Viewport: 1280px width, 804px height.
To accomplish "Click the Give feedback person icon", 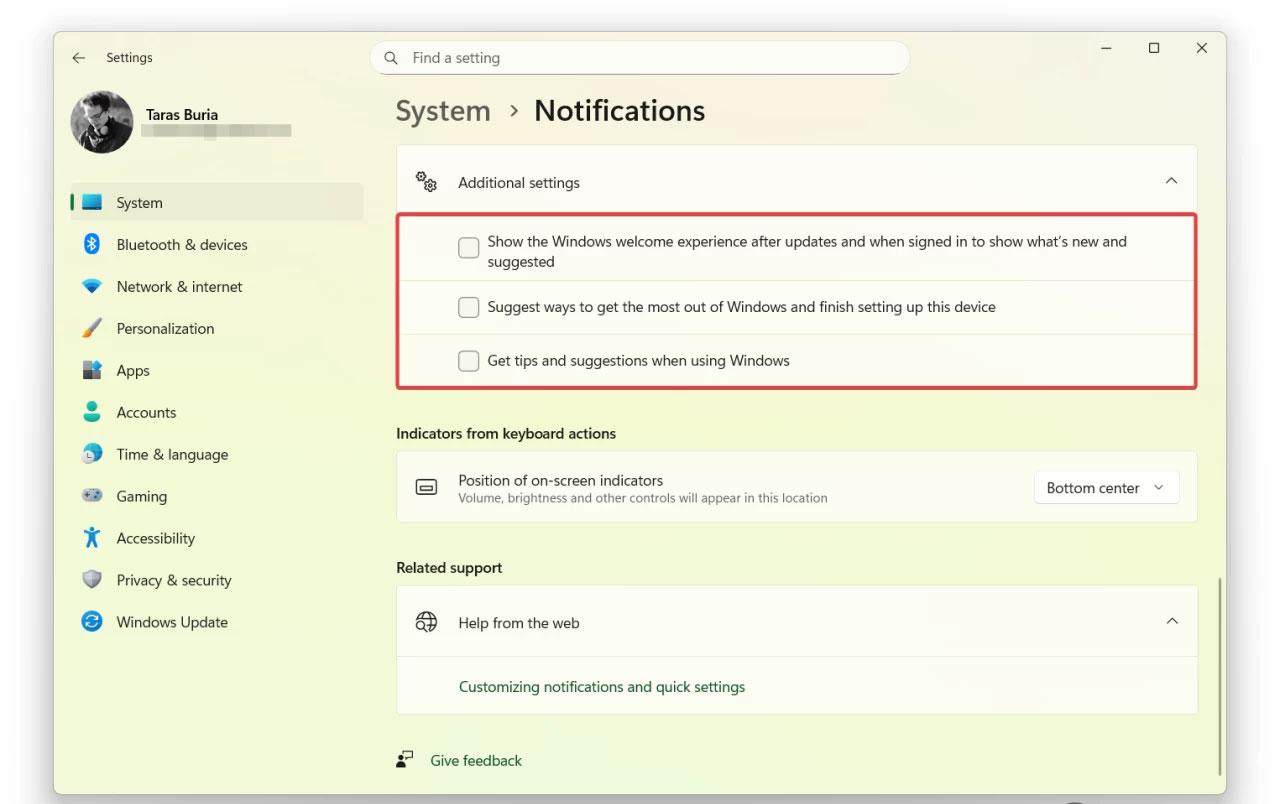I will point(405,760).
